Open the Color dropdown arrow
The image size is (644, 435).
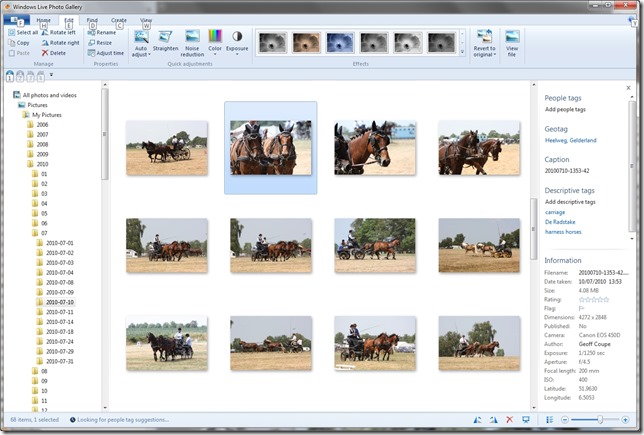pyautogui.click(x=215, y=54)
